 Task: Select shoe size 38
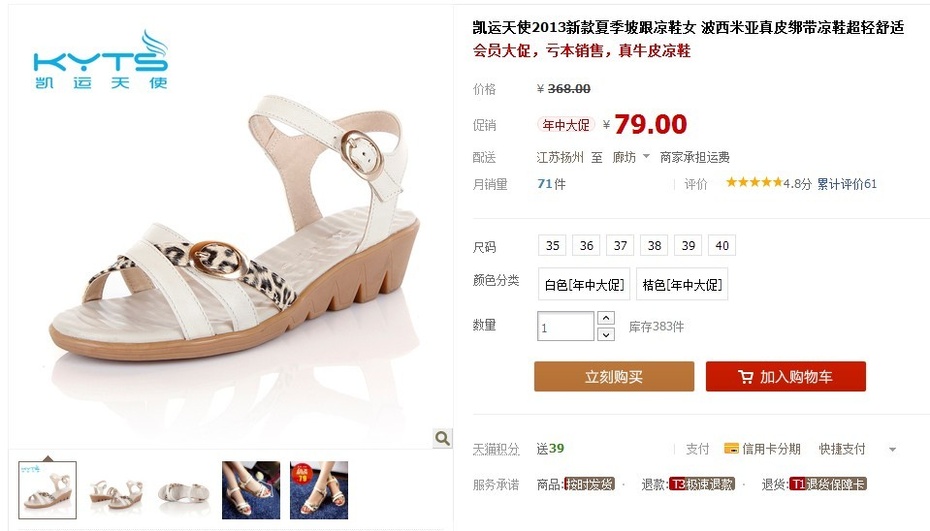654,246
